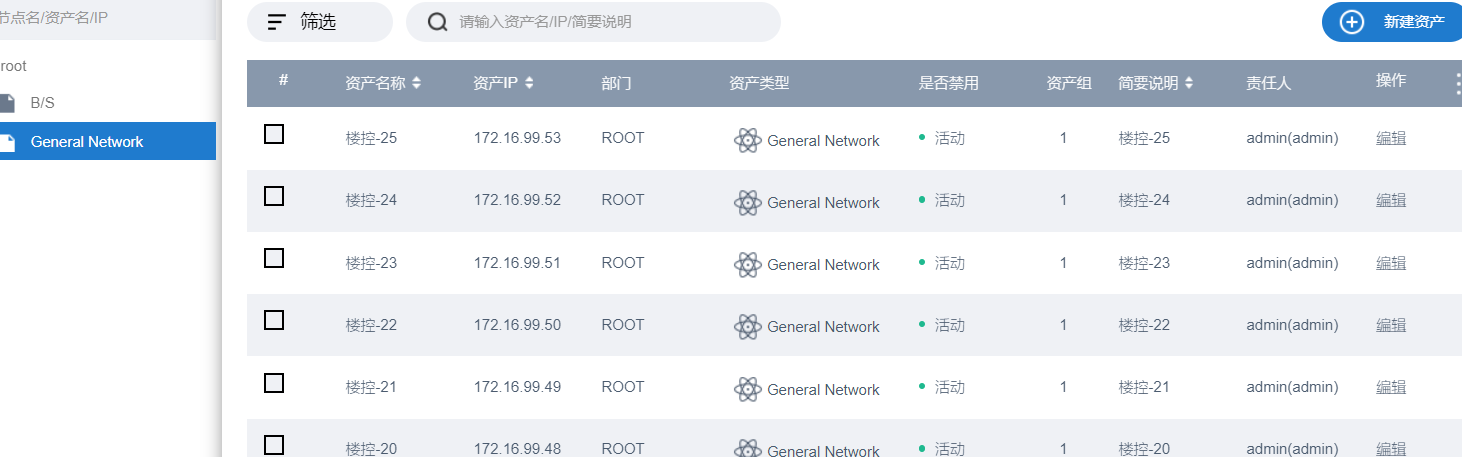Open 编辑 for asset 楼控-22
The width and height of the screenshot is (1462, 457).
point(1391,325)
